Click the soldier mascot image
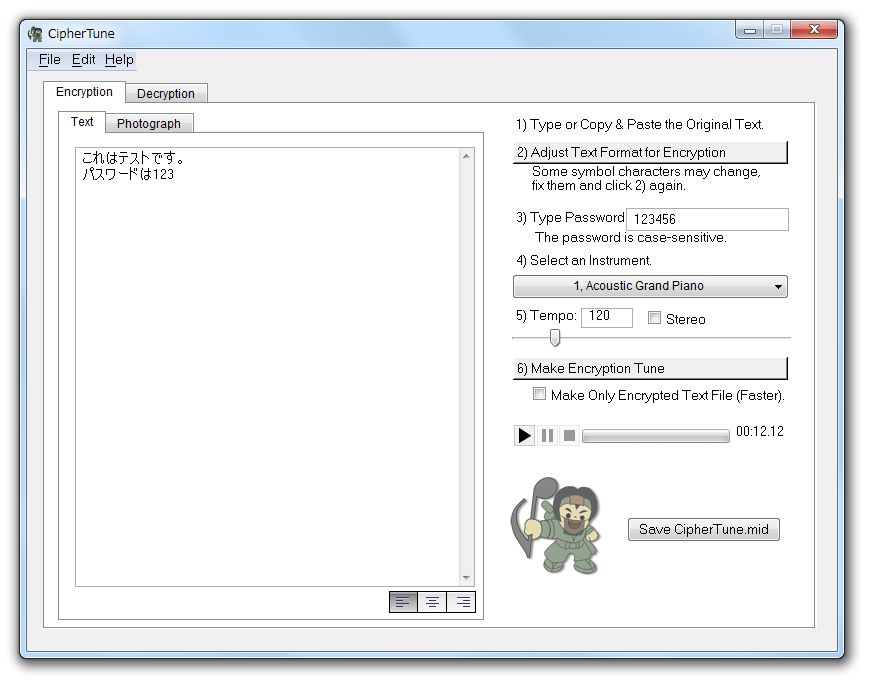 (x=556, y=526)
